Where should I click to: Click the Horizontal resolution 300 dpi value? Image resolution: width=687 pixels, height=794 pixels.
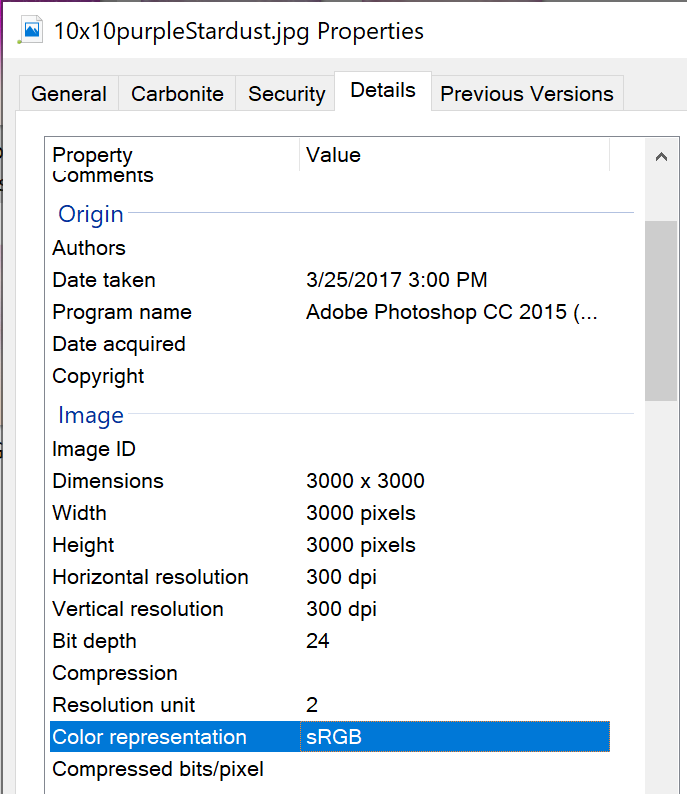point(341,577)
